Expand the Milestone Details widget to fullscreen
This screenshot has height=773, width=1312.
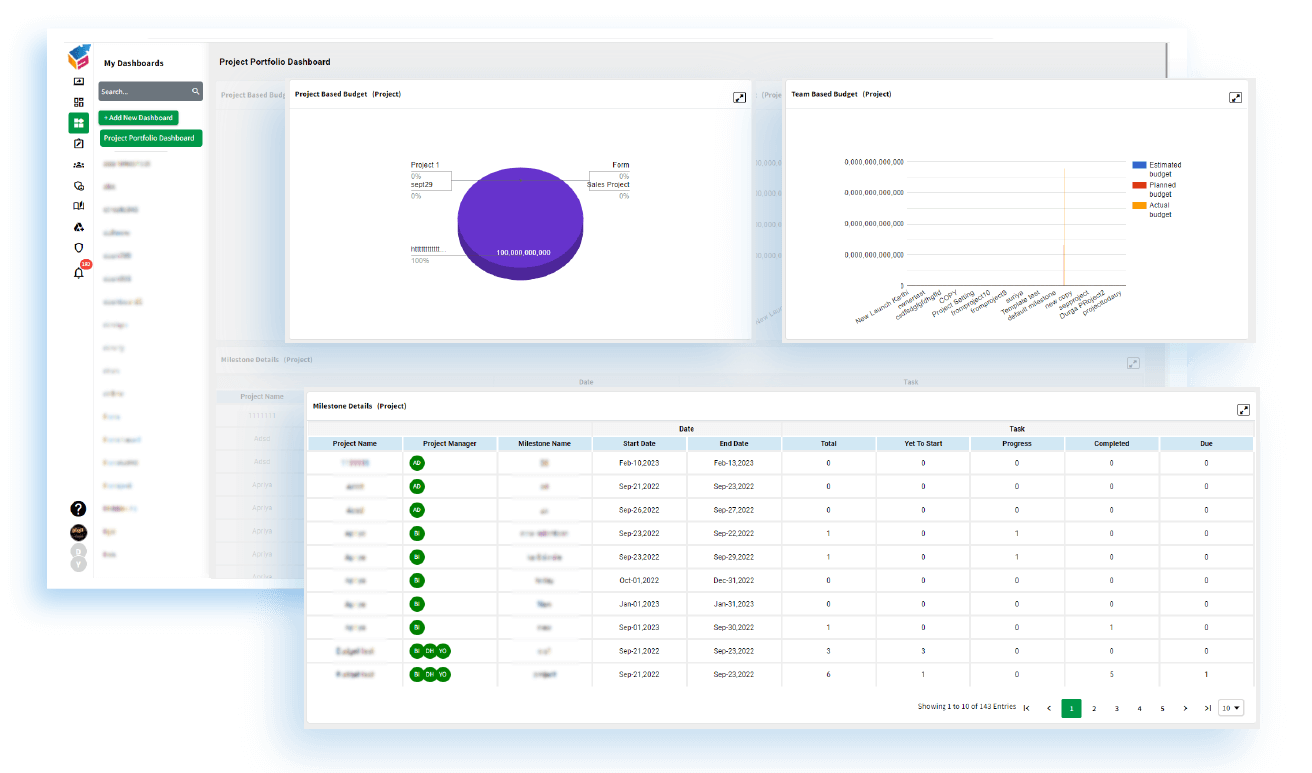point(1243,409)
